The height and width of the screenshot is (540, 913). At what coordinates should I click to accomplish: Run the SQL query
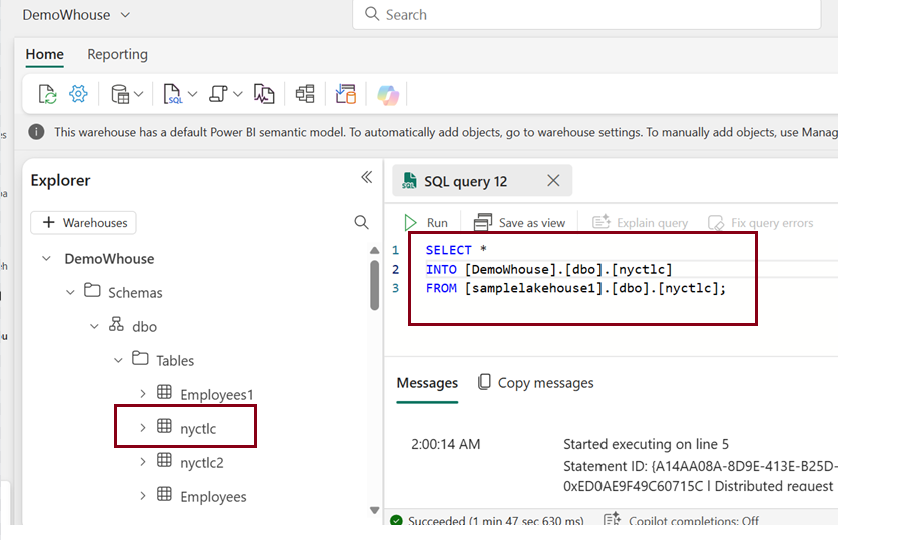(x=426, y=222)
